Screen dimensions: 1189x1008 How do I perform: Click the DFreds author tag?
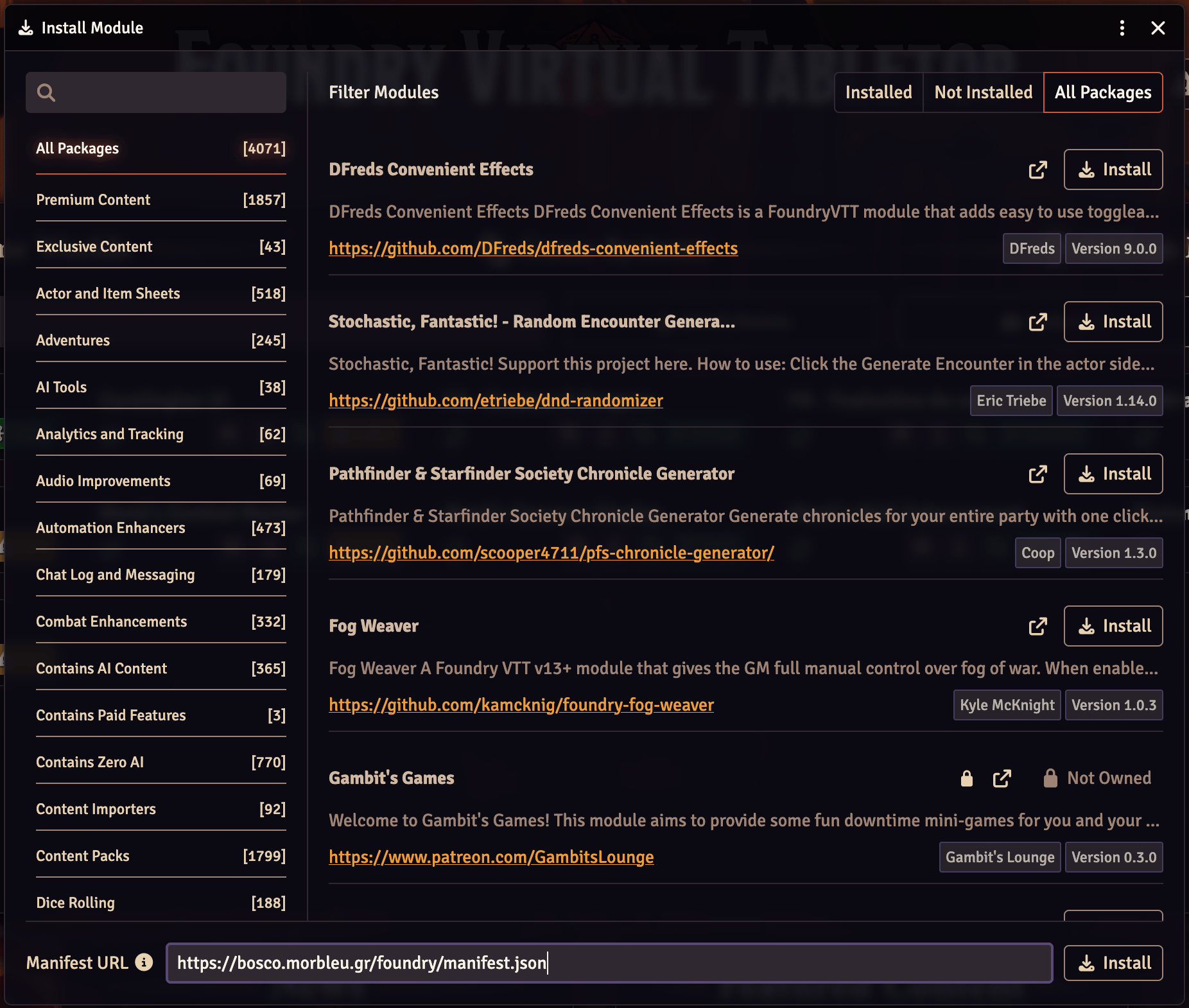(x=1032, y=248)
